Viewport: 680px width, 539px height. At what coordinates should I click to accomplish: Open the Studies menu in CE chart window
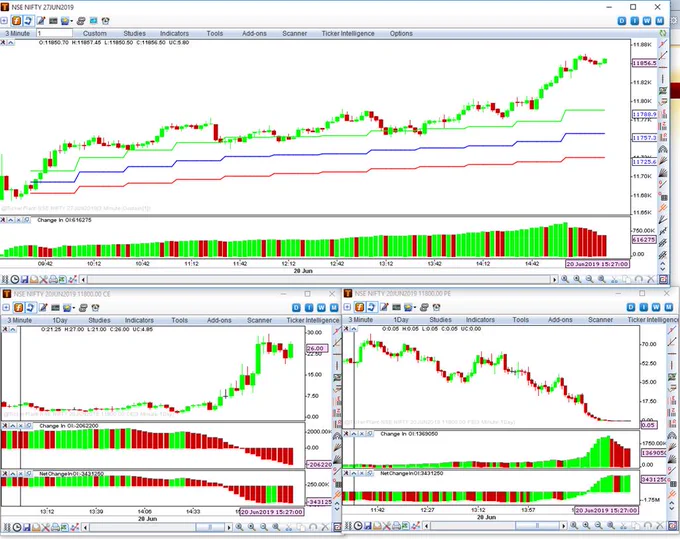(99, 320)
